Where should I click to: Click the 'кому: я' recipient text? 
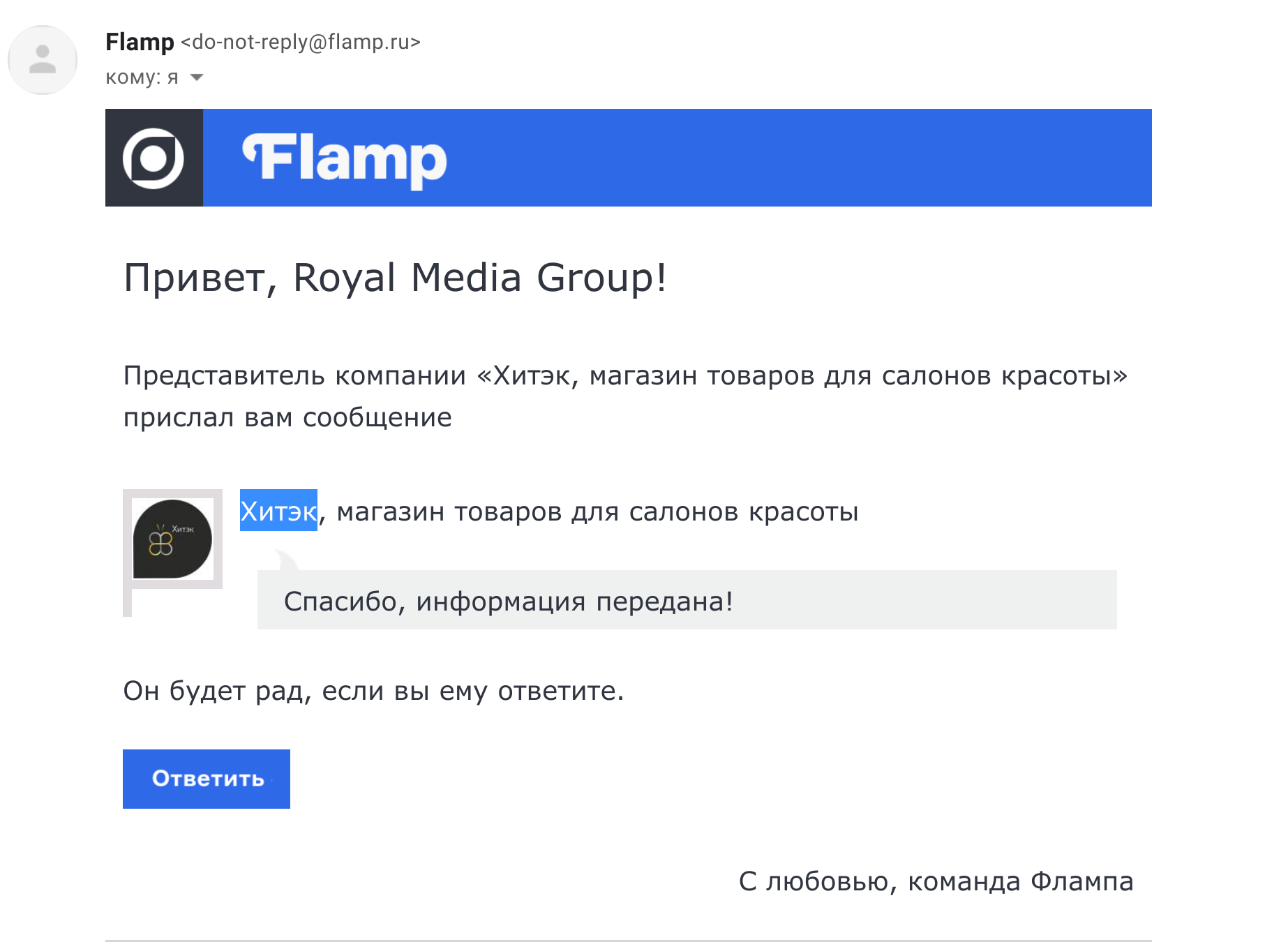click(x=142, y=77)
